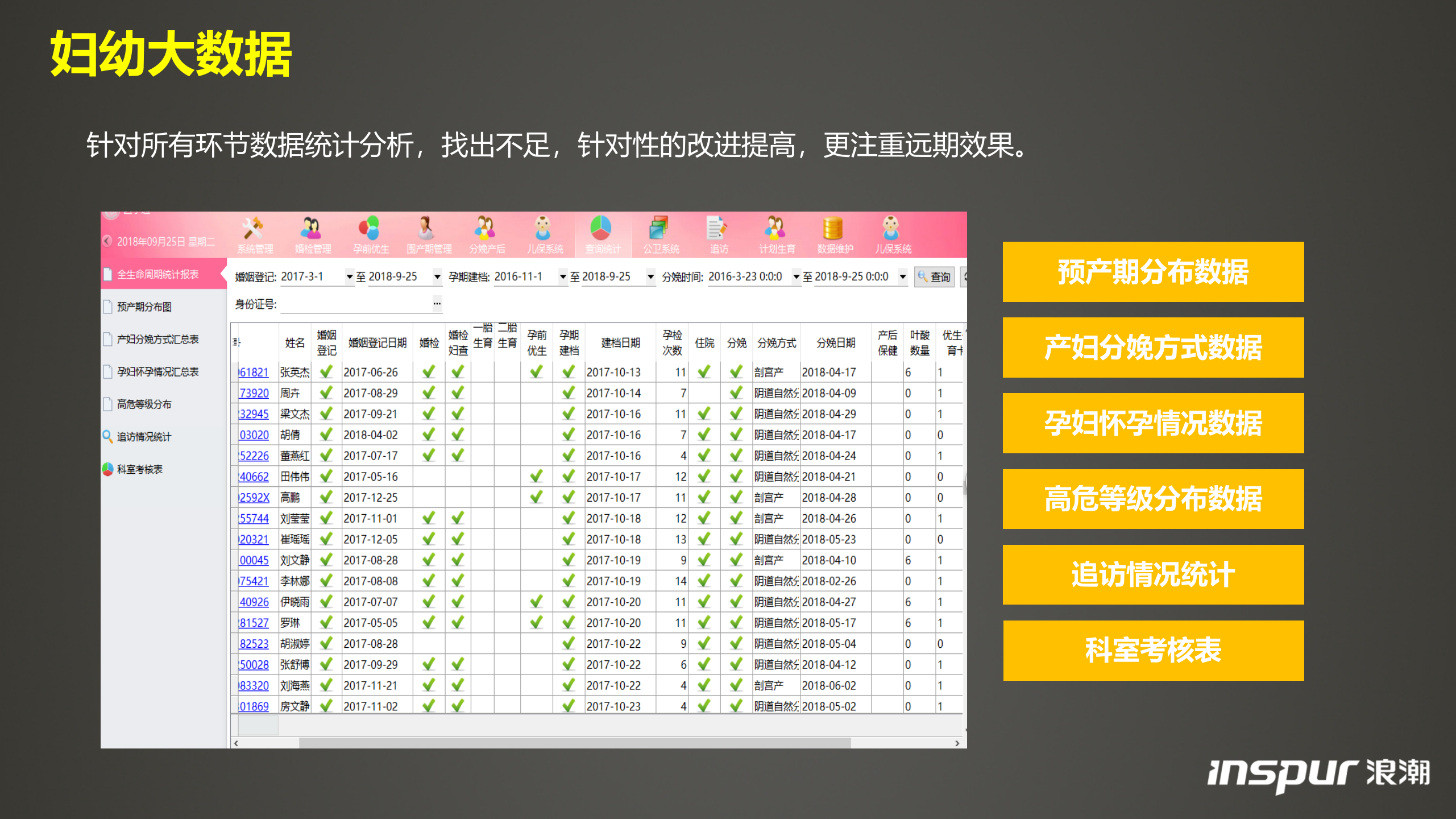Select the 查询统计 pie chart icon

(602, 233)
